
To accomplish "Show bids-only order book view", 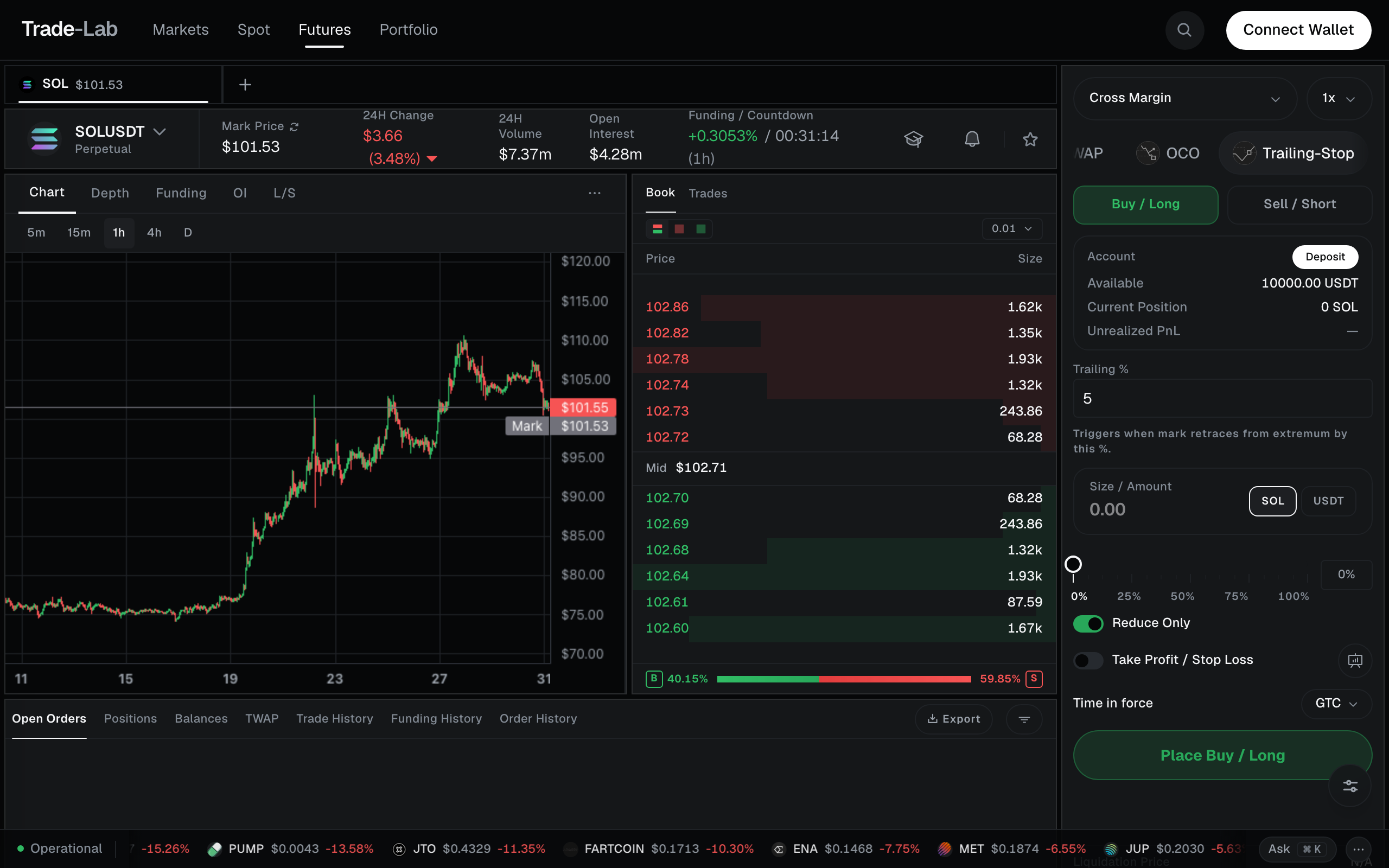I will coord(701,229).
